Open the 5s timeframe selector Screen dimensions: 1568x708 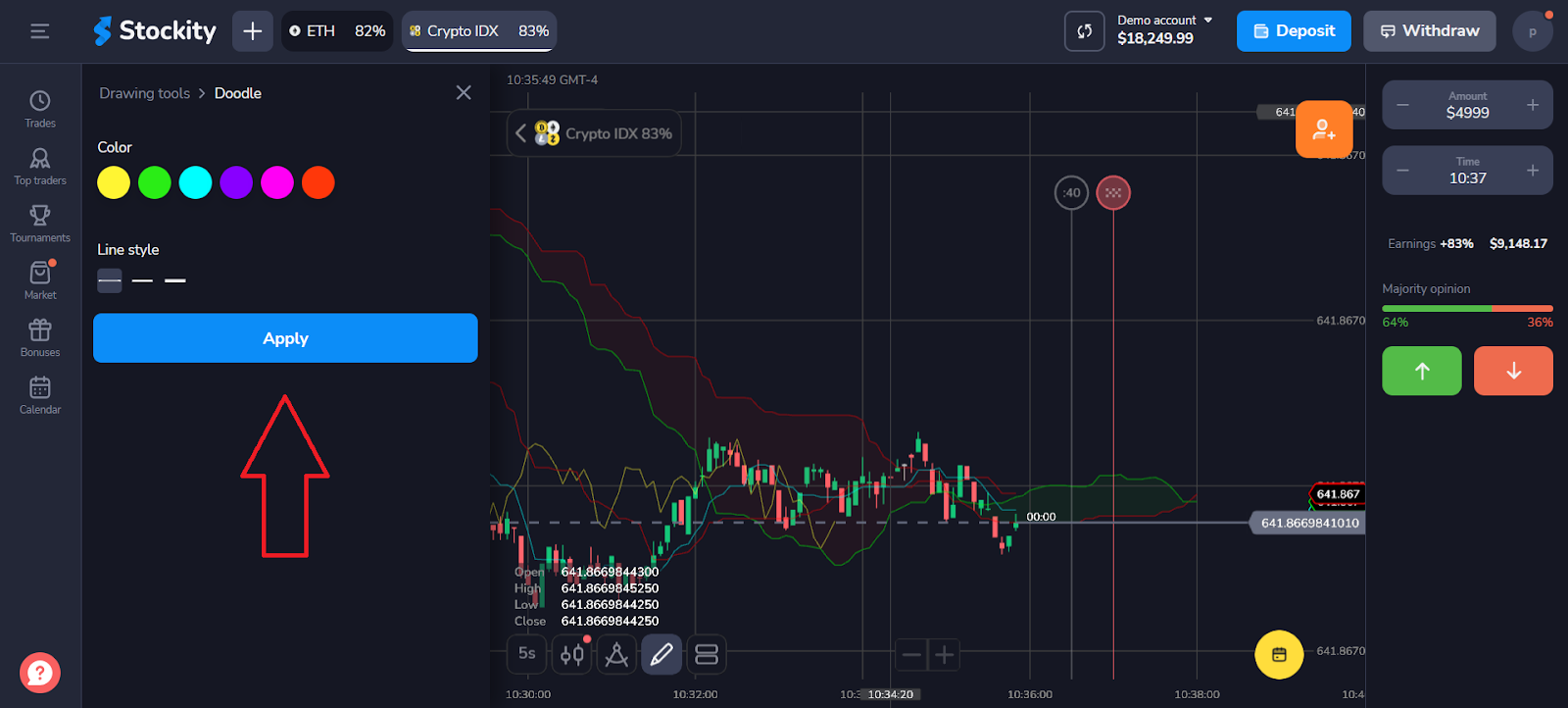(527, 654)
